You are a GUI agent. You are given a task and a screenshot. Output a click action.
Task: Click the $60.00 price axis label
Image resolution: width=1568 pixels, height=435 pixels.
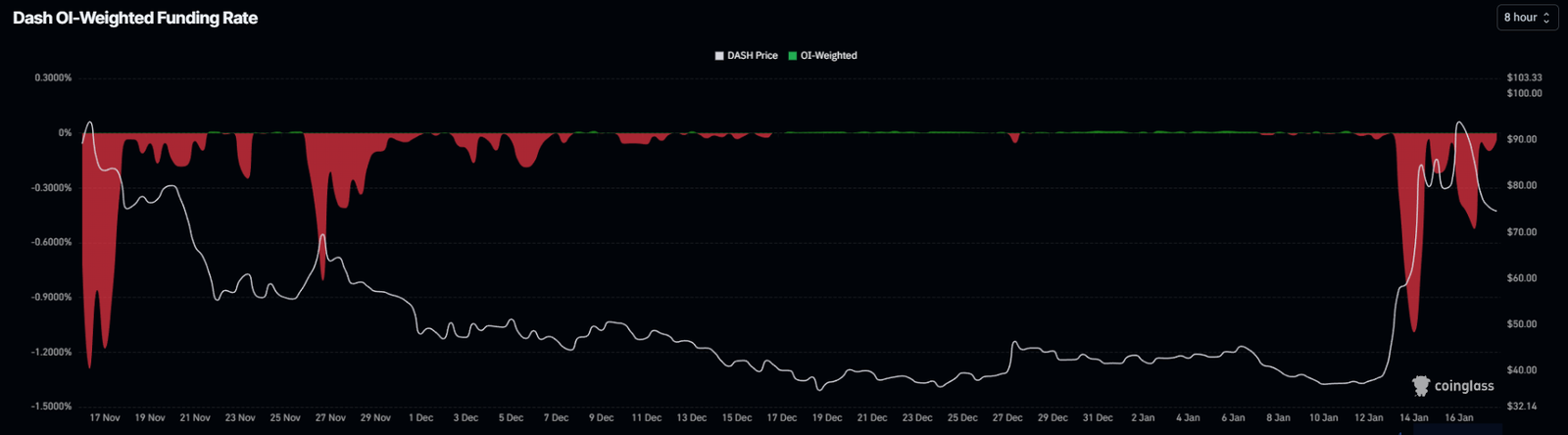coord(1522,278)
